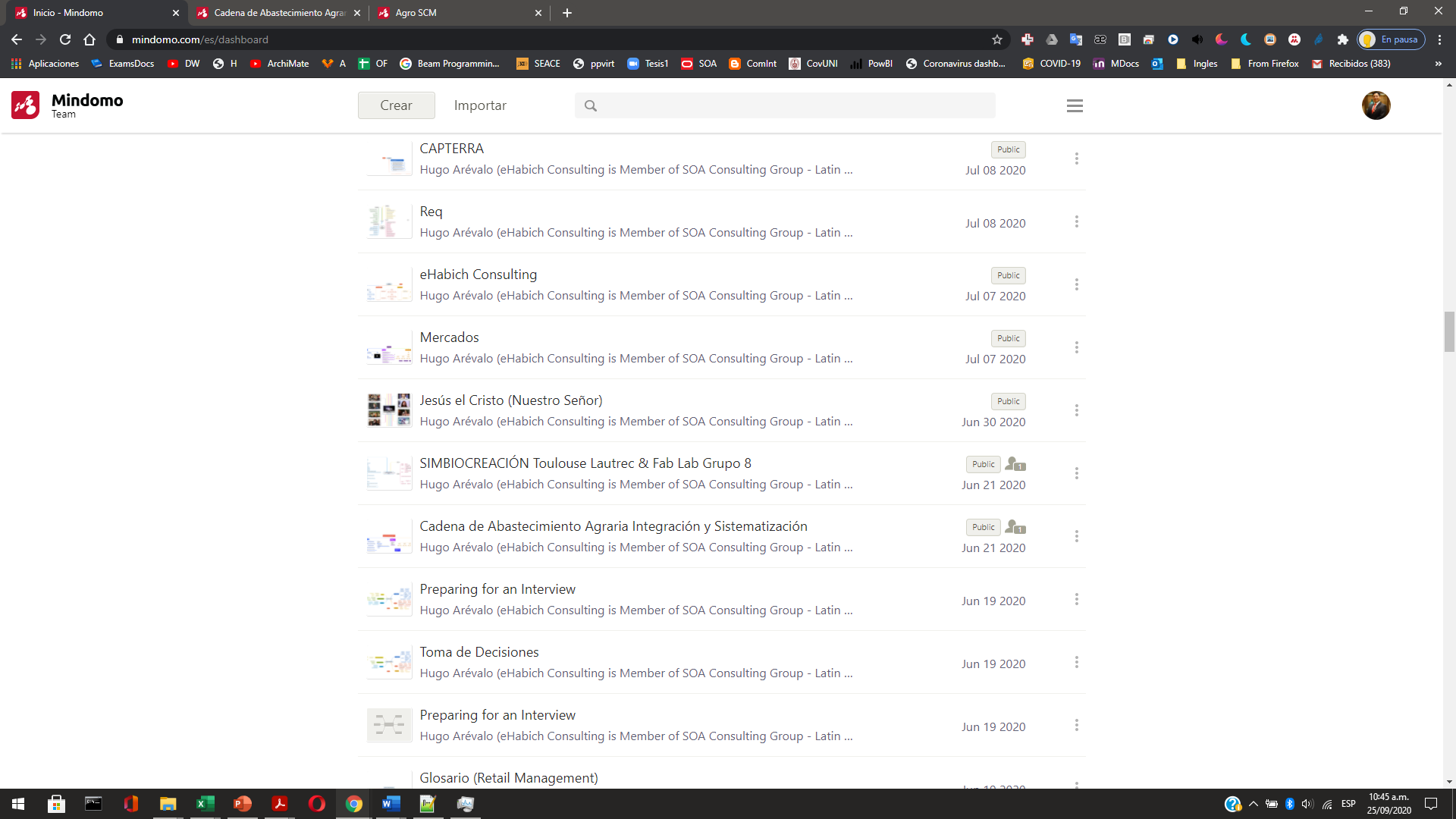Open options menu for eHabich Consulting map
This screenshot has height=819, width=1456.
[1076, 284]
